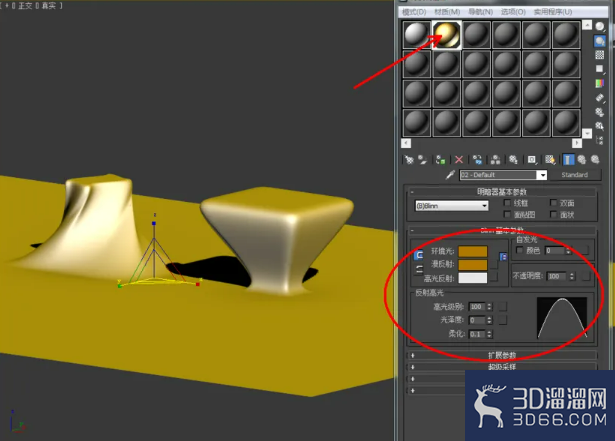
Task: Click the Go to Parent icon
Action: pos(582,160)
